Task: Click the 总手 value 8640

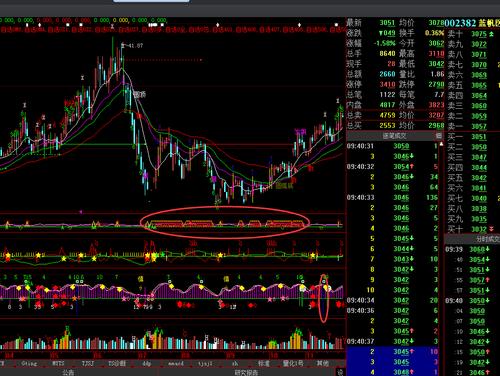Action: coord(387,54)
